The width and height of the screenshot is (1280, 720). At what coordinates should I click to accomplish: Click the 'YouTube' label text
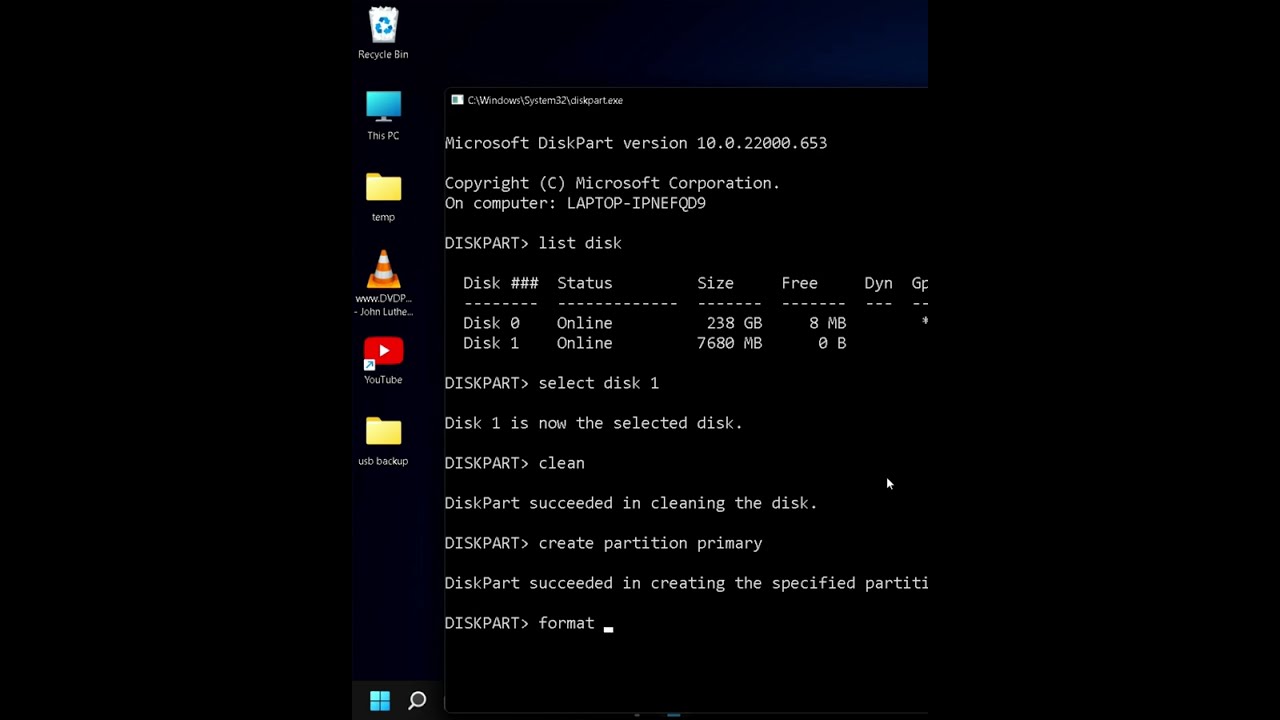383,379
